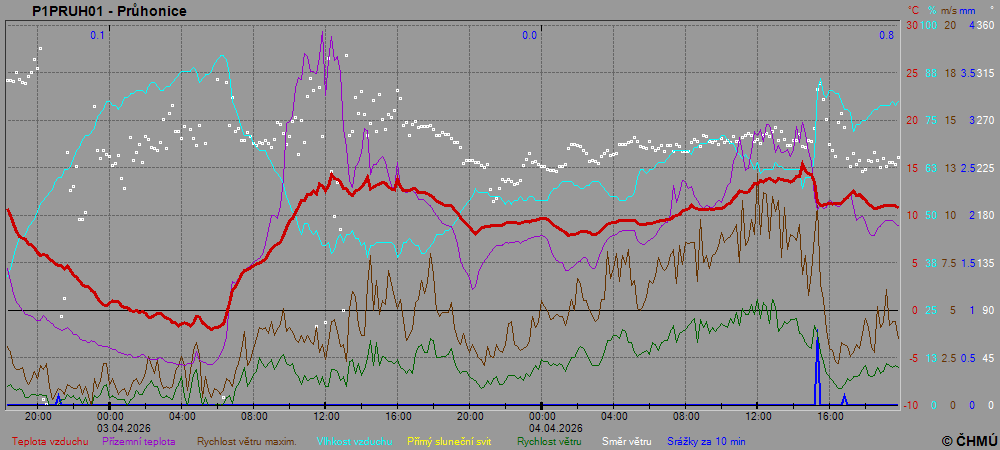Image resolution: width=1000 pixels, height=450 pixels.
Task: Click the white 'Směr větru' legend label
Action: click(626, 441)
